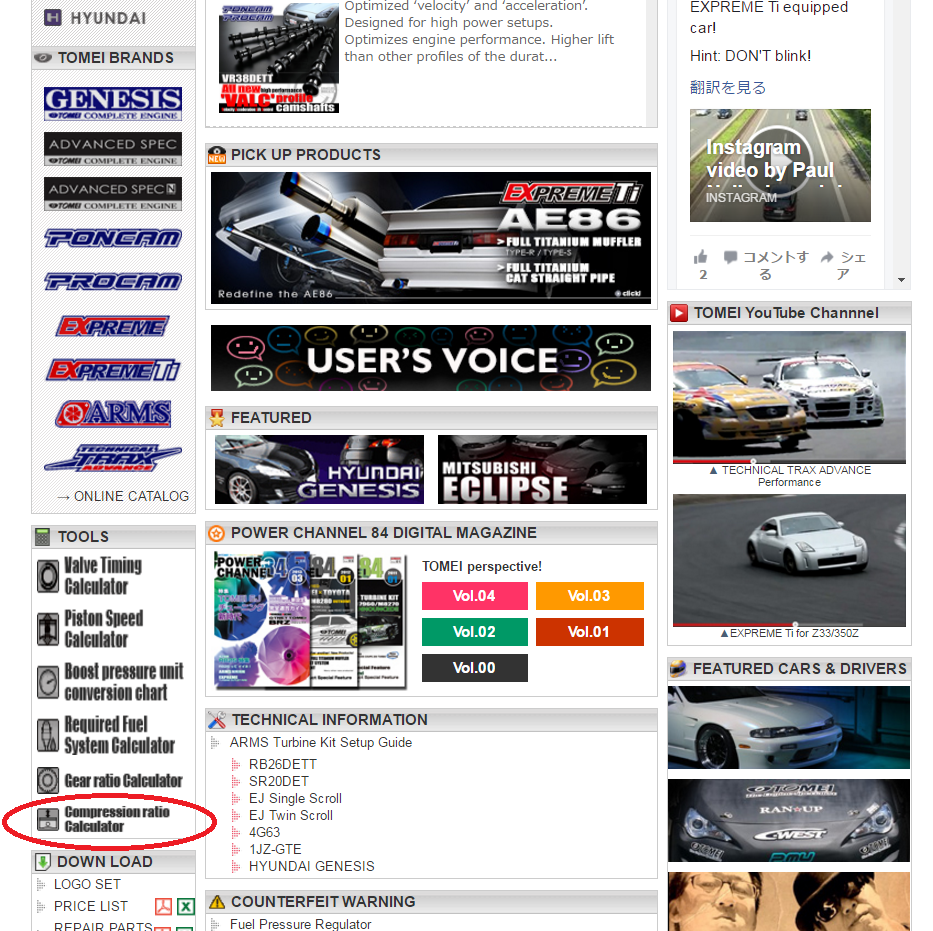The height and width of the screenshot is (931, 933).
Task: Open the LOGO SET download link
Action: coord(87,885)
